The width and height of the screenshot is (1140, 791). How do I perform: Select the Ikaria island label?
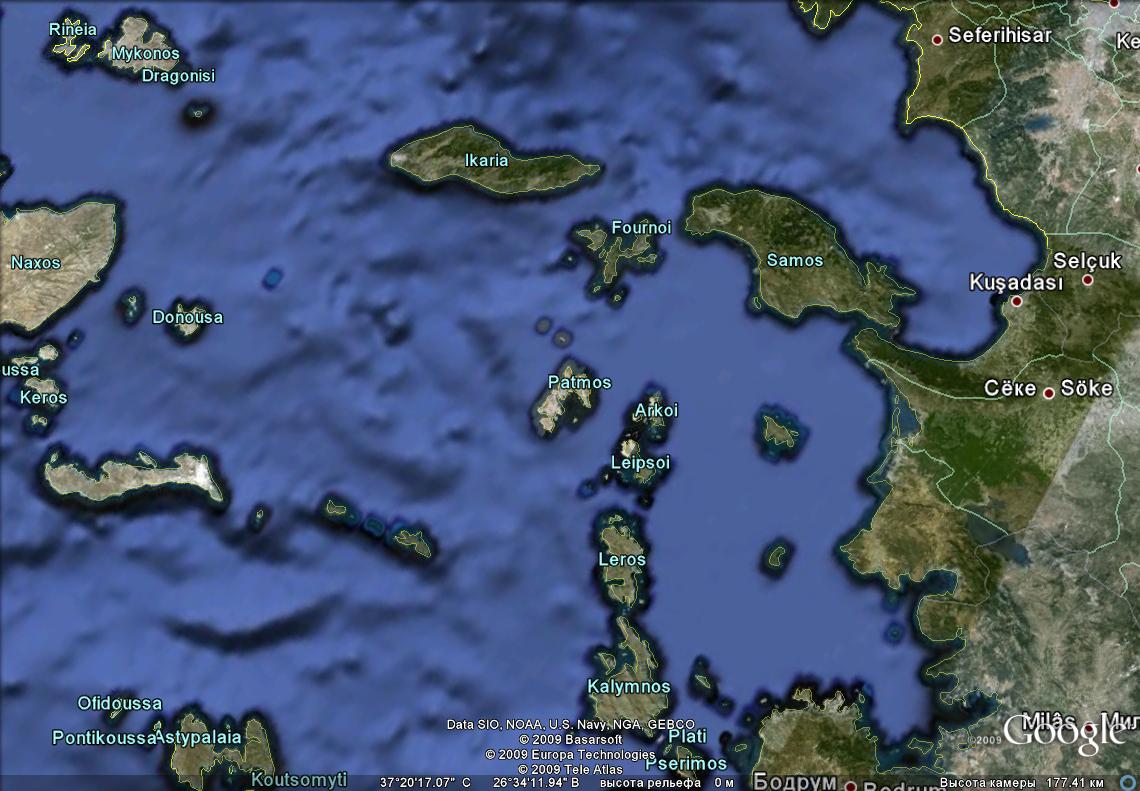[487, 160]
